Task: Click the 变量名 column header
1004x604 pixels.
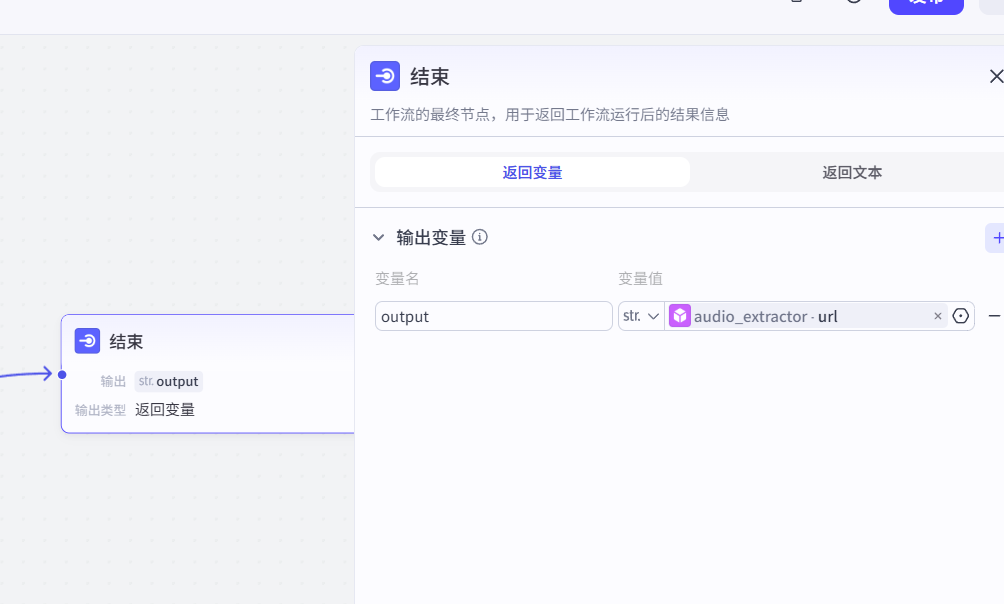Action: (x=397, y=279)
